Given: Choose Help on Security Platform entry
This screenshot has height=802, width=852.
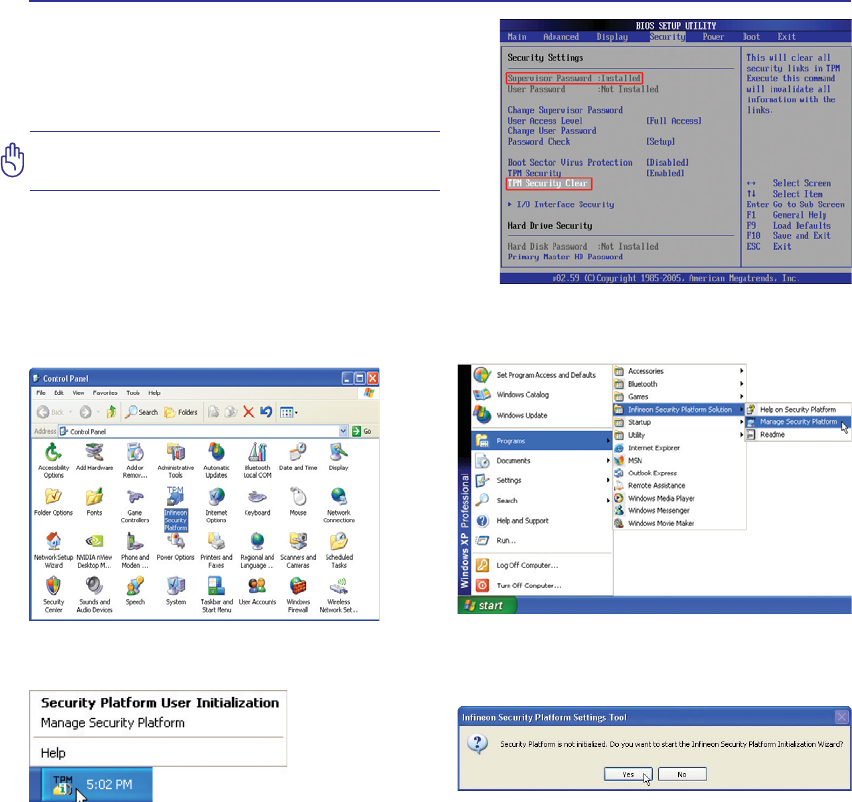Looking at the screenshot, I should (x=798, y=409).
